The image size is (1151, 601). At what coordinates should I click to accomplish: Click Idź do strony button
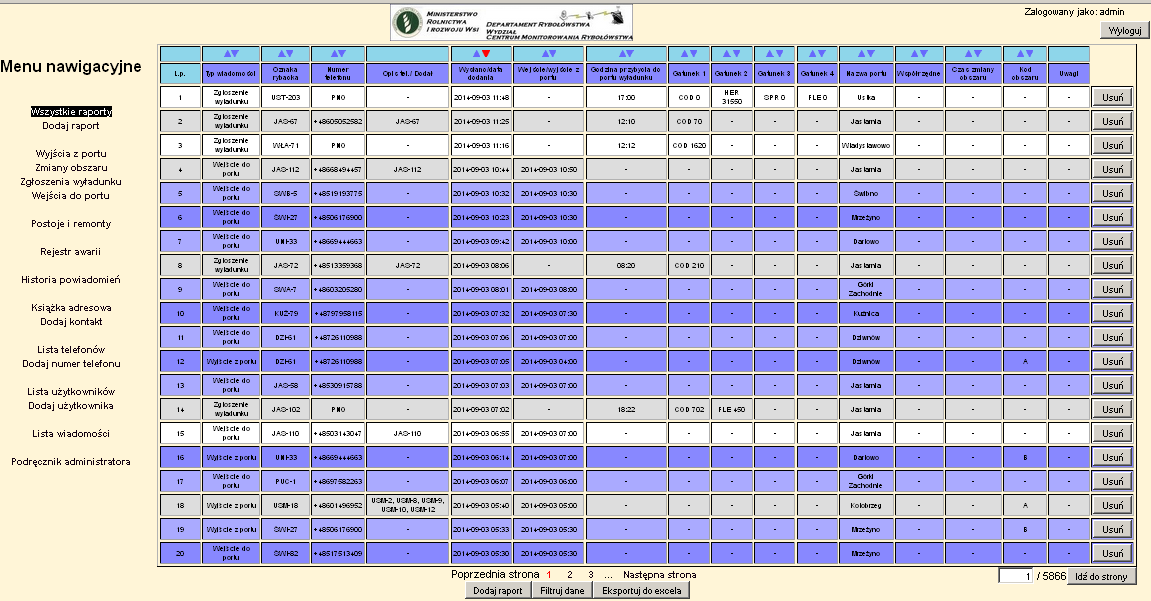pyautogui.click(x=1101, y=576)
